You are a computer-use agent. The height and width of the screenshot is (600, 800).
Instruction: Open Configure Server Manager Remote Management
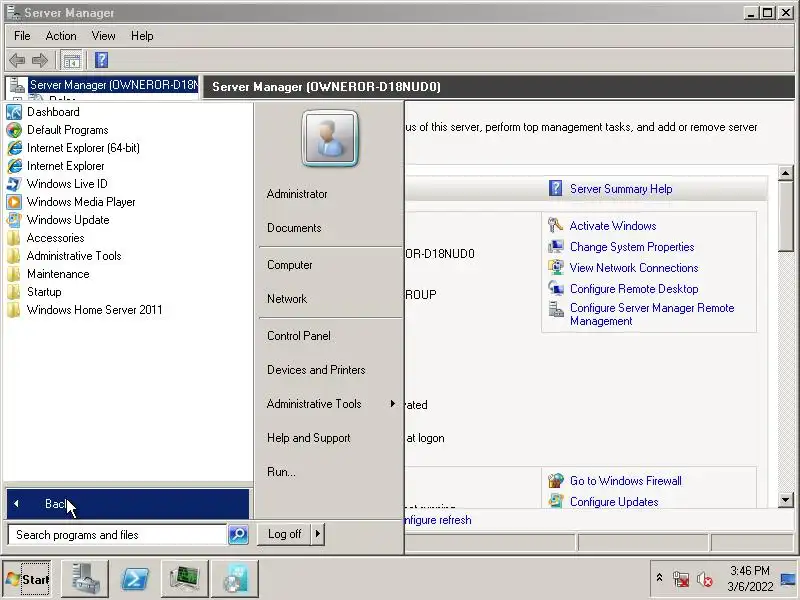[x=652, y=314]
